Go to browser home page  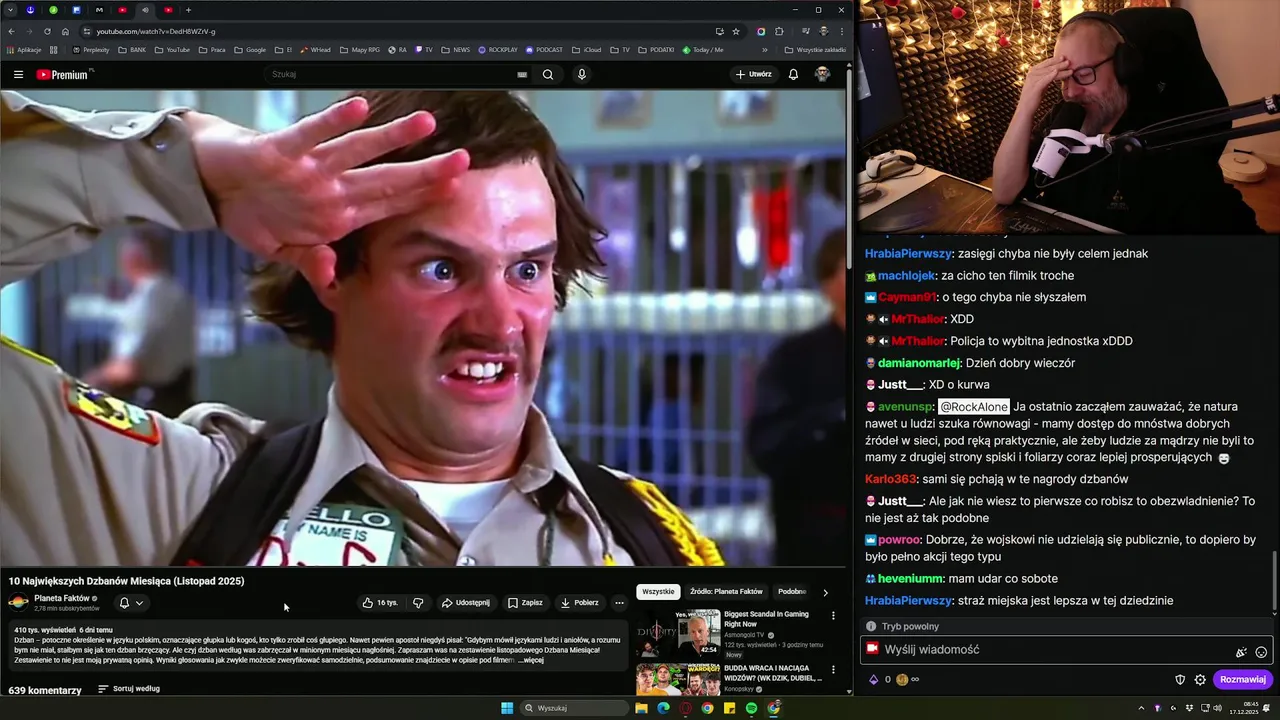point(65,31)
